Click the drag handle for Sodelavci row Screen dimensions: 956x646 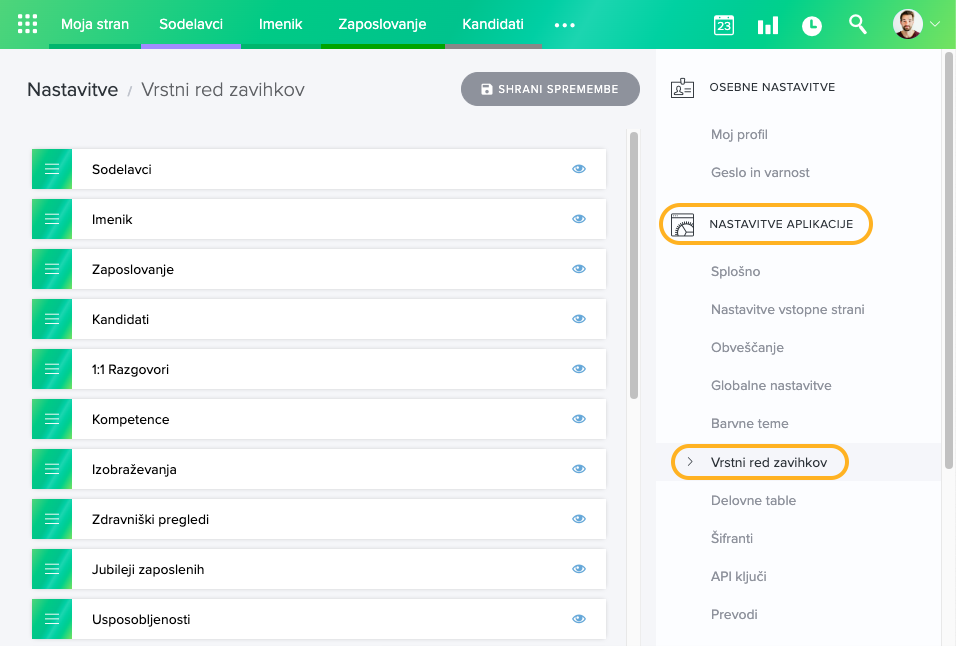52,169
